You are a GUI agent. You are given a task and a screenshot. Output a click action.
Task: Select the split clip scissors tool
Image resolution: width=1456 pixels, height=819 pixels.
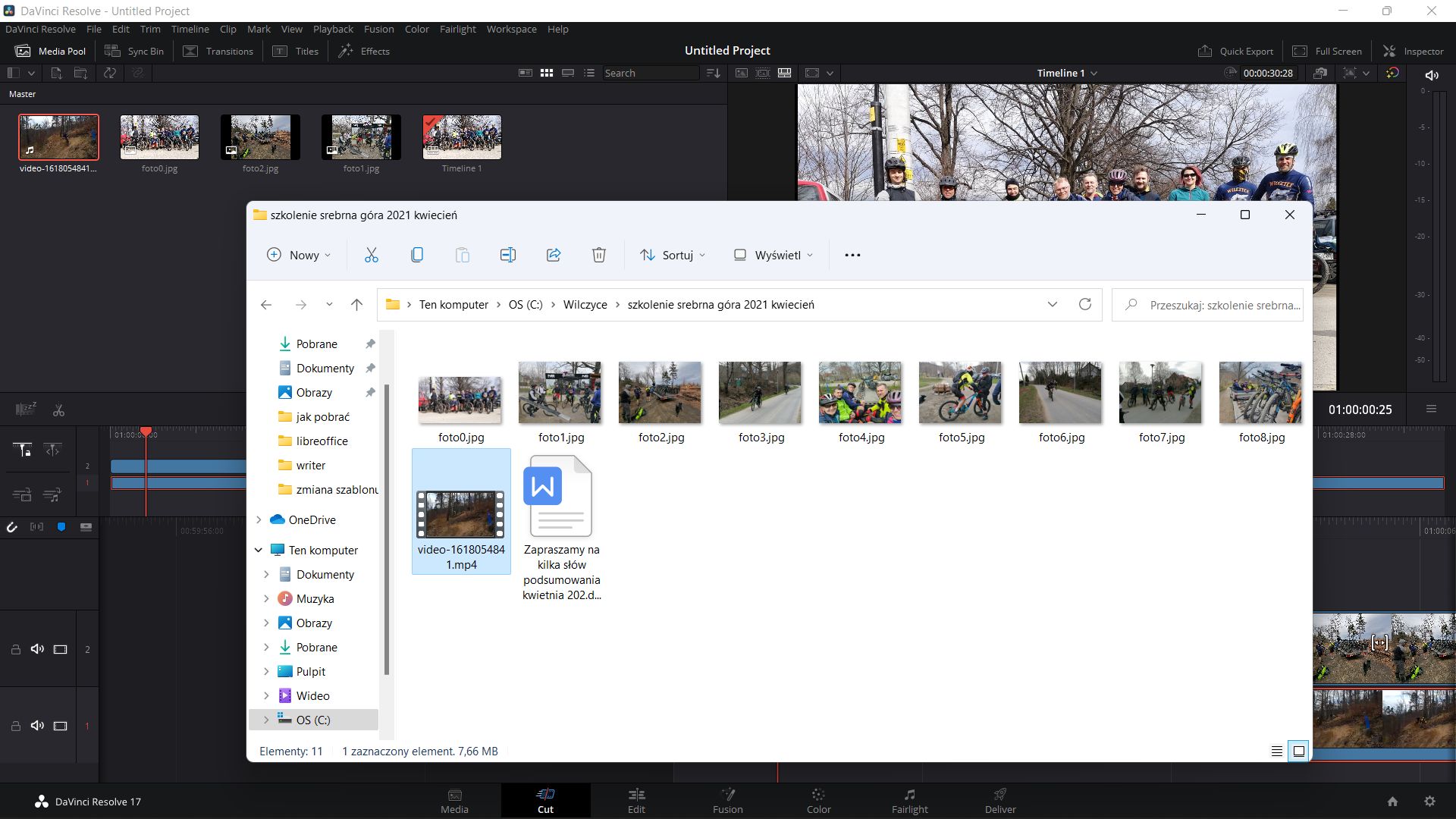58,409
